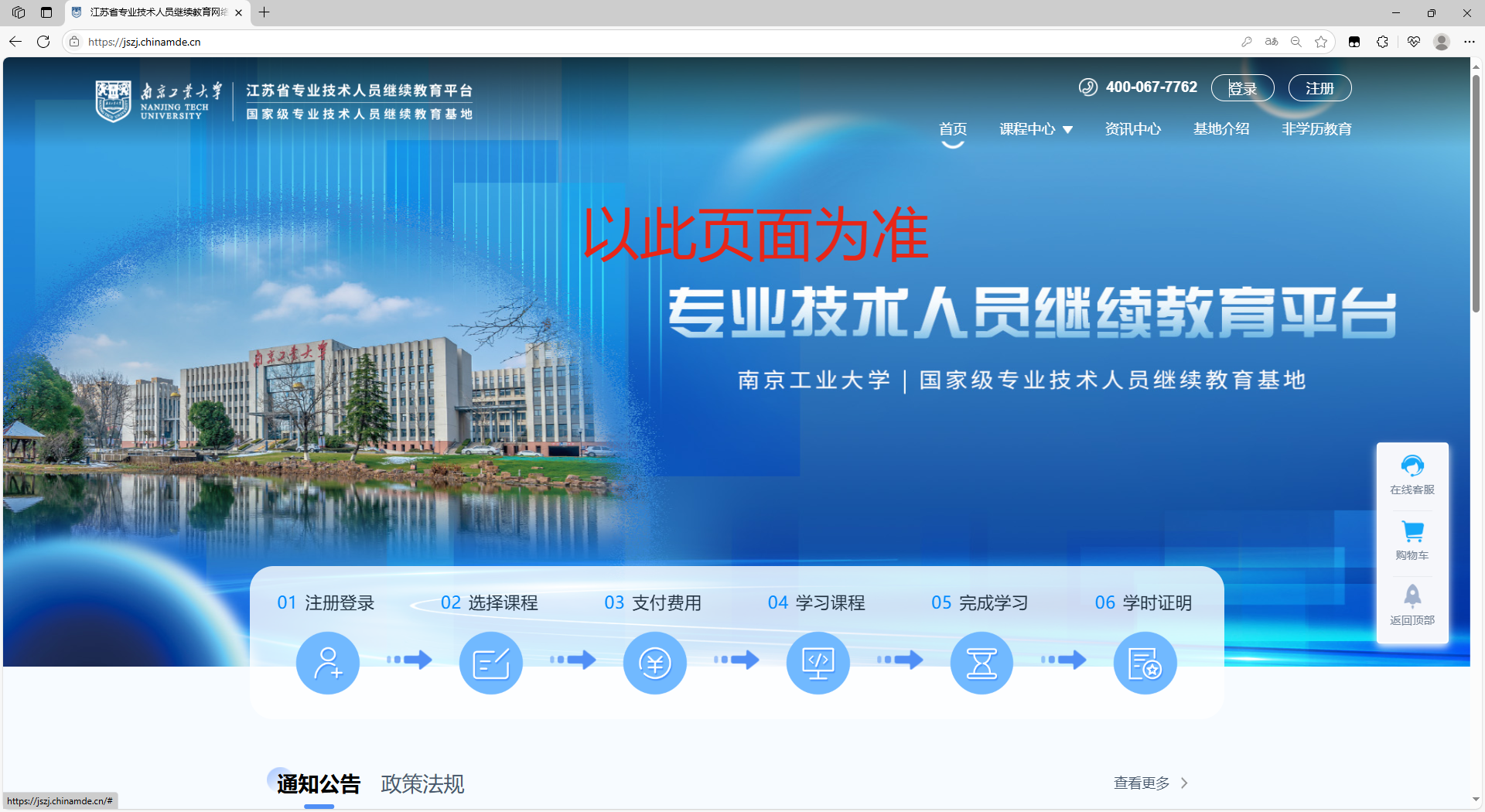The width and height of the screenshot is (1485, 812).
Task: Click the 注册登录 step icon
Action: pyautogui.click(x=328, y=663)
